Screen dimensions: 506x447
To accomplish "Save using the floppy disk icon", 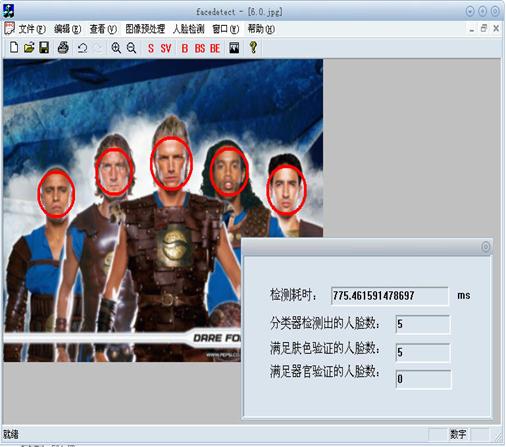I will point(44,48).
